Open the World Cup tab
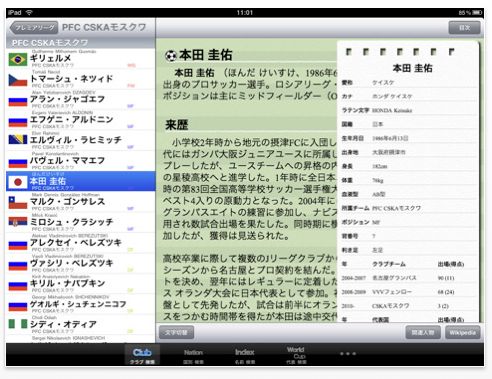This screenshot has height=379, width=492. click(296, 355)
